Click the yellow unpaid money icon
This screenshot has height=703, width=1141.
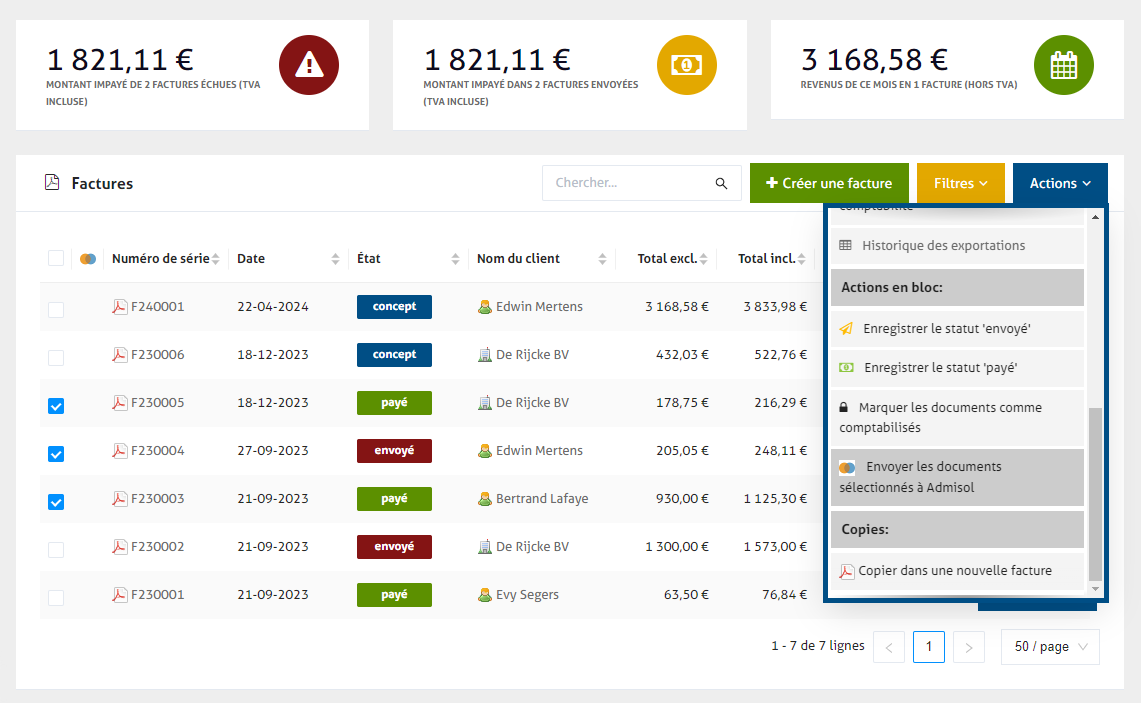pos(686,65)
